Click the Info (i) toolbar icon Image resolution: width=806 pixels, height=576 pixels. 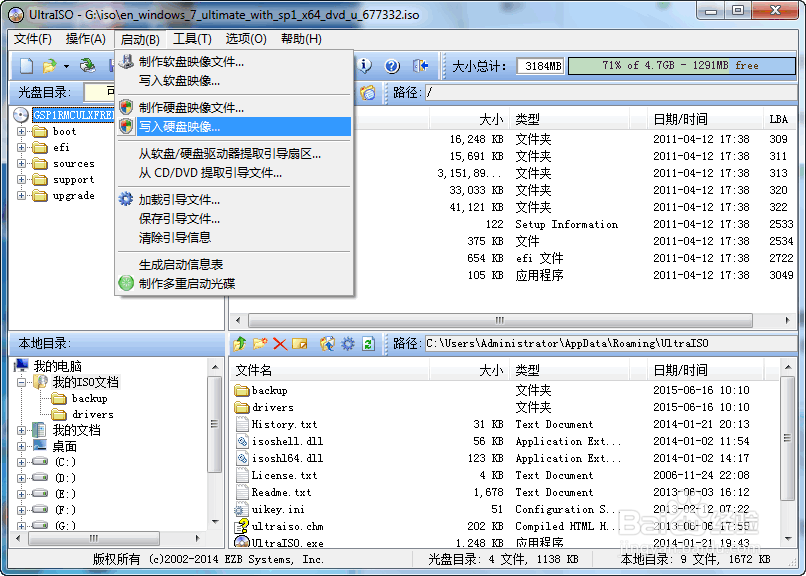click(364, 65)
